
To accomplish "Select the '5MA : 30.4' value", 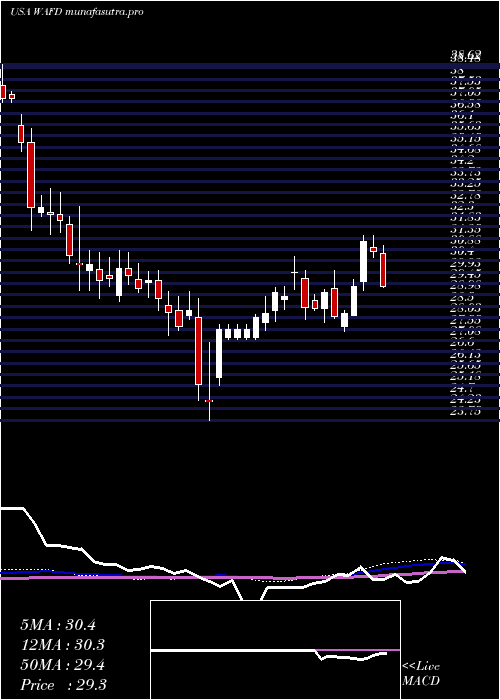I will tap(58, 625).
